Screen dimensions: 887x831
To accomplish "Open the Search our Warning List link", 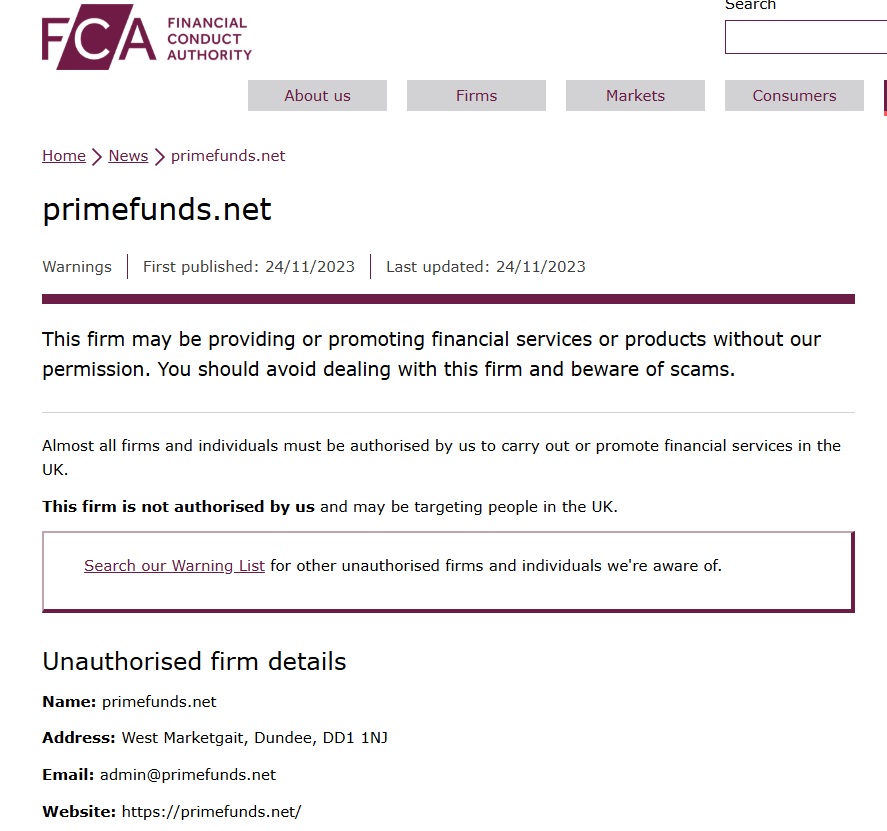I will 174,566.
